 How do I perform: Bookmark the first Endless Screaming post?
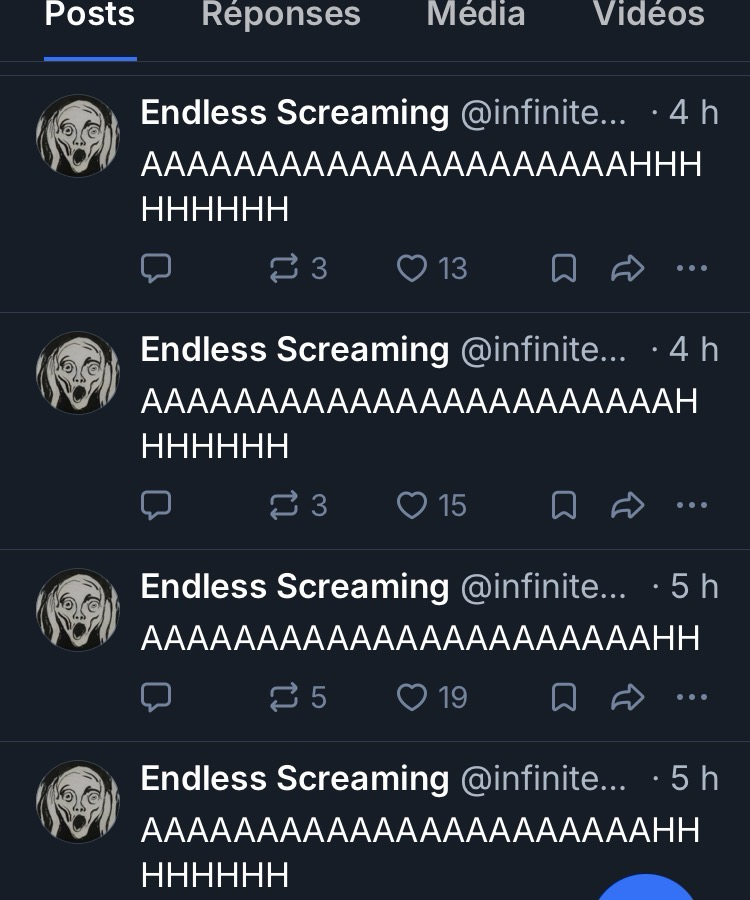point(564,268)
